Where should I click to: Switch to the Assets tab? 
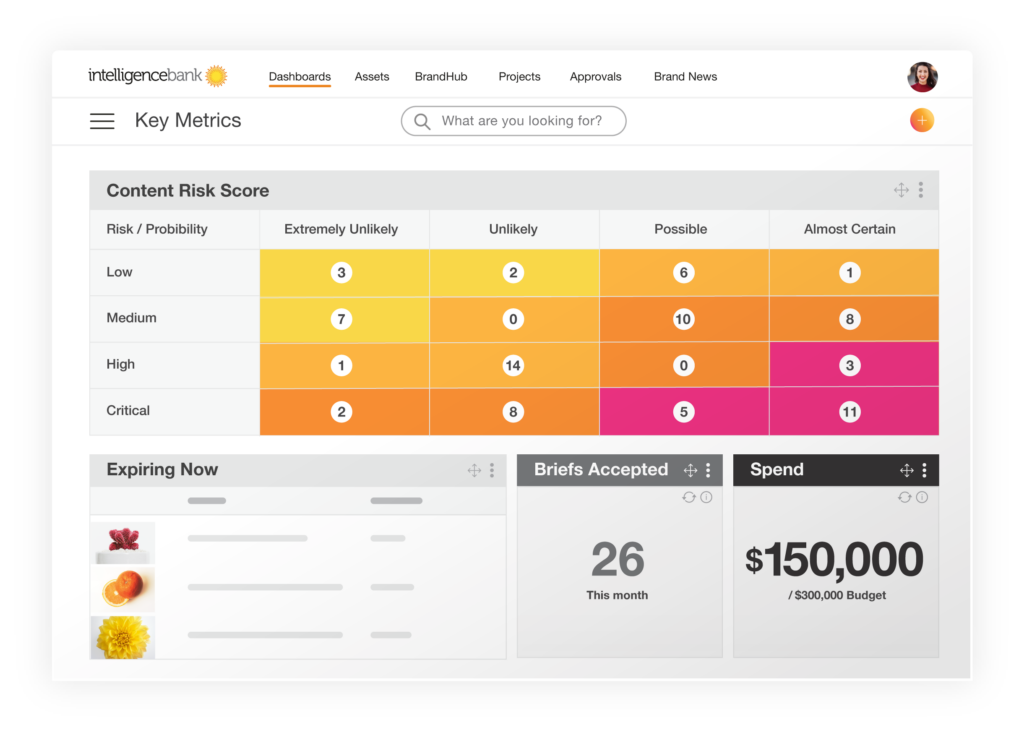[372, 77]
